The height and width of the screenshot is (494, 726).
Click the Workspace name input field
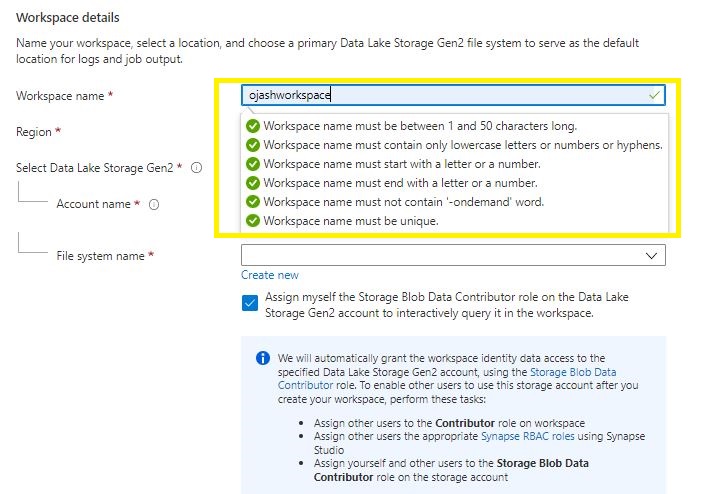click(x=440, y=95)
